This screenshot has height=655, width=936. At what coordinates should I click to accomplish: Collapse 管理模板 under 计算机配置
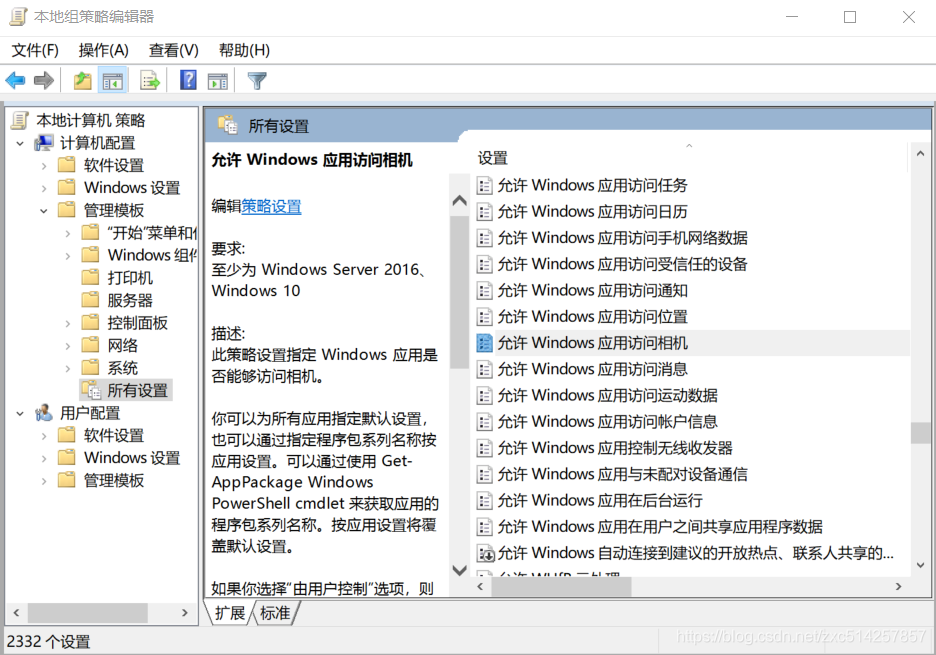(x=44, y=211)
